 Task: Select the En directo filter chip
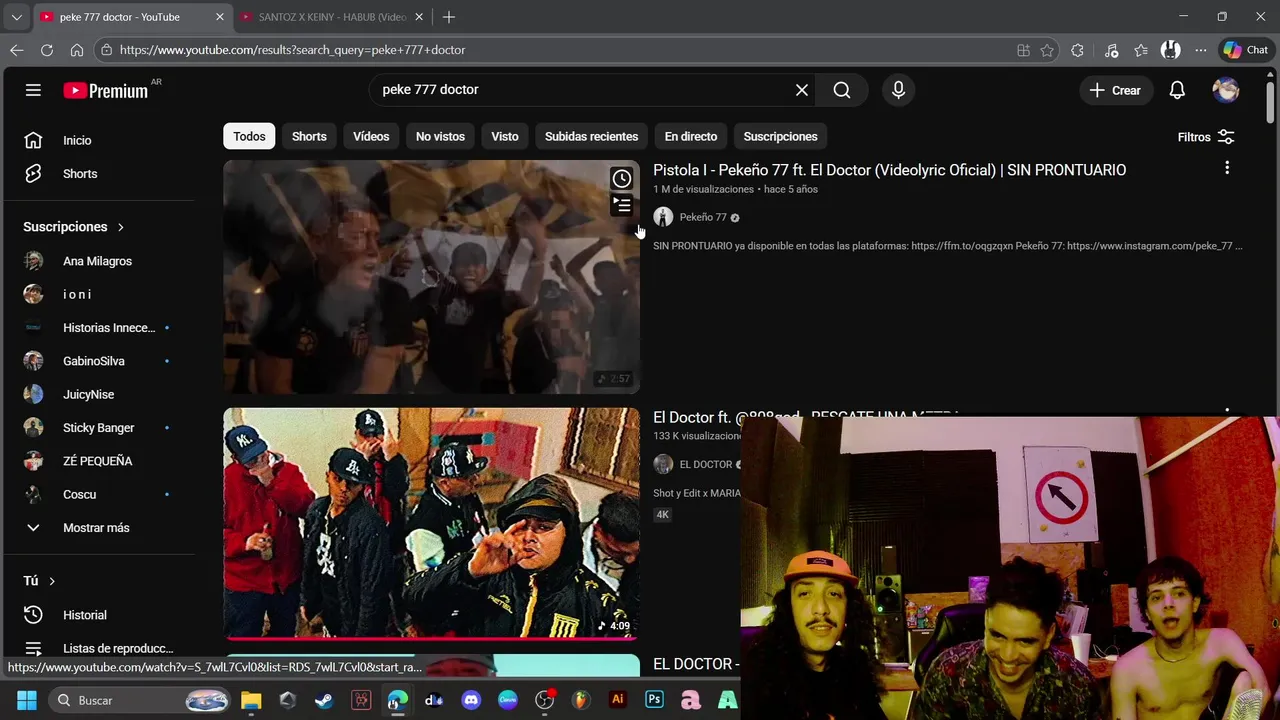(x=691, y=136)
